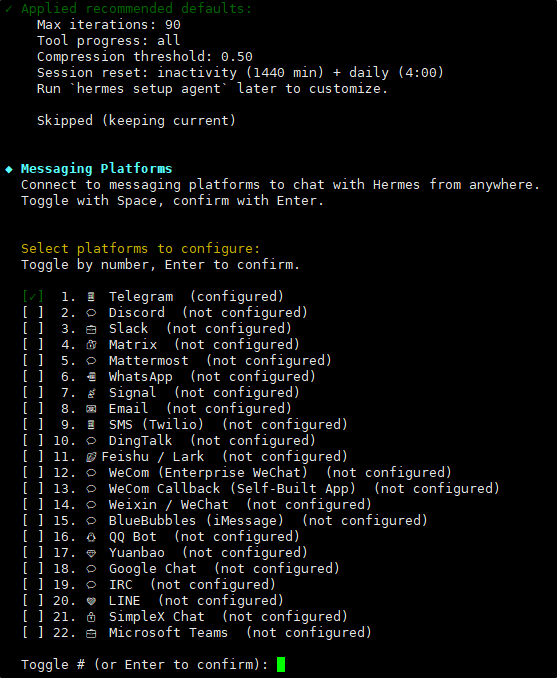Click the Slack briefcase icon
The height and width of the screenshot is (678, 557).
91,329
